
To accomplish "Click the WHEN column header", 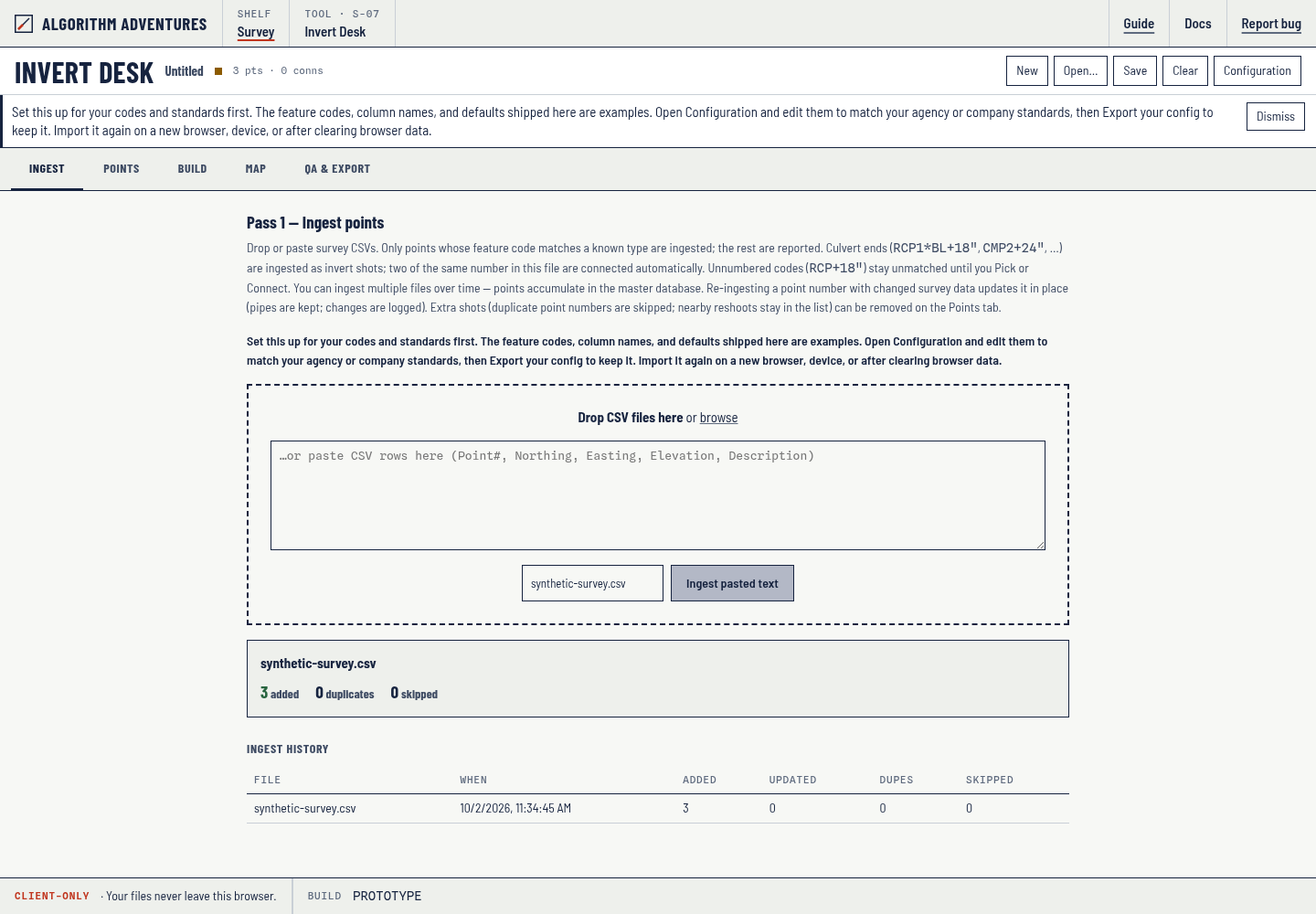I will 473,780.
